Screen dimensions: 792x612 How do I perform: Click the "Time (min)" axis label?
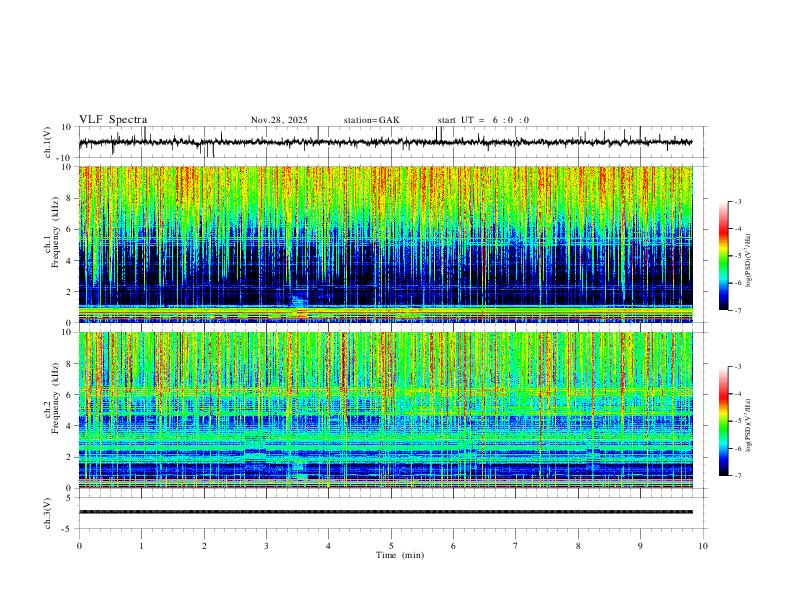(x=400, y=555)
